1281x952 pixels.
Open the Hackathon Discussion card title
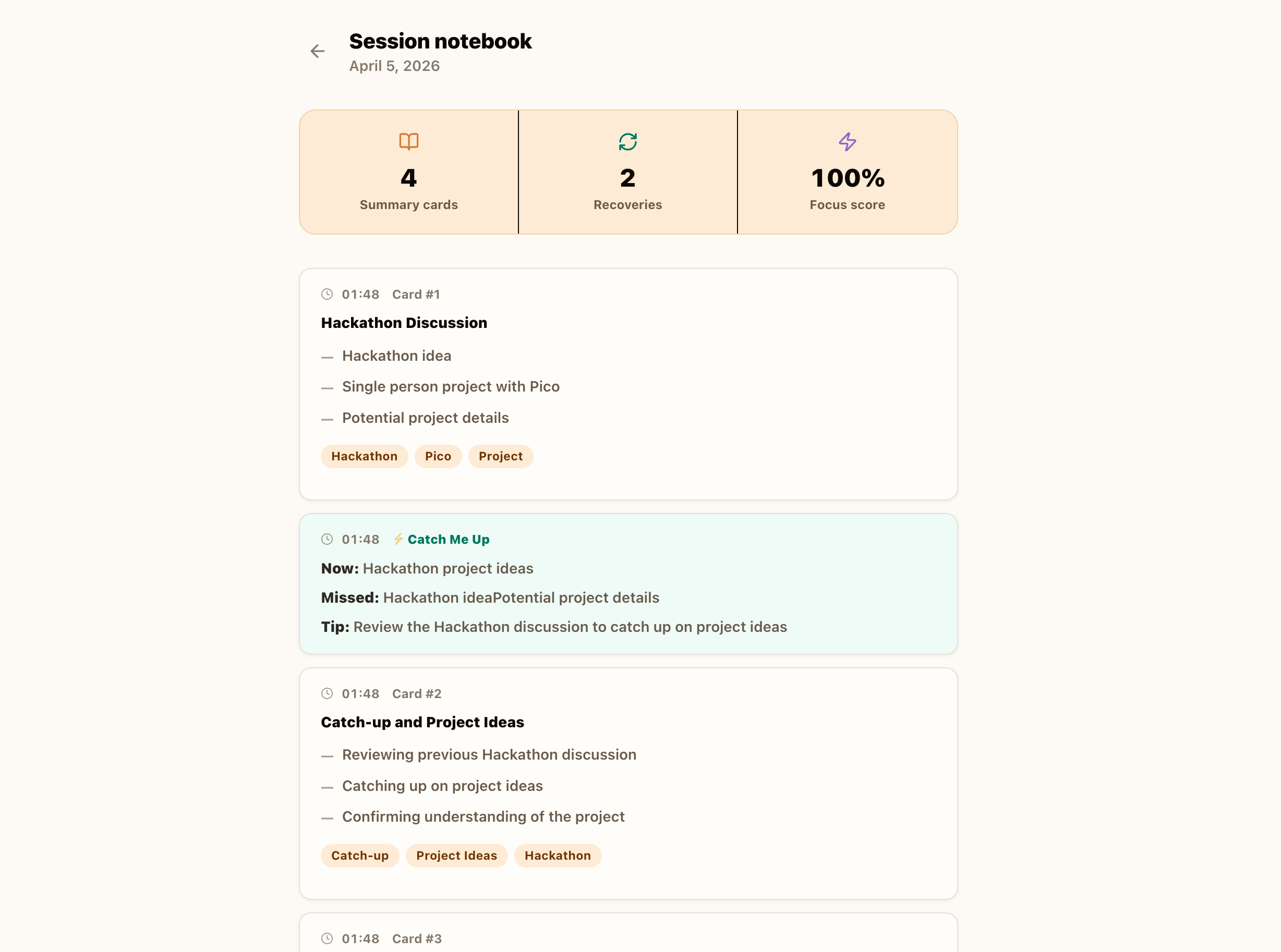[x=404, y=323]
